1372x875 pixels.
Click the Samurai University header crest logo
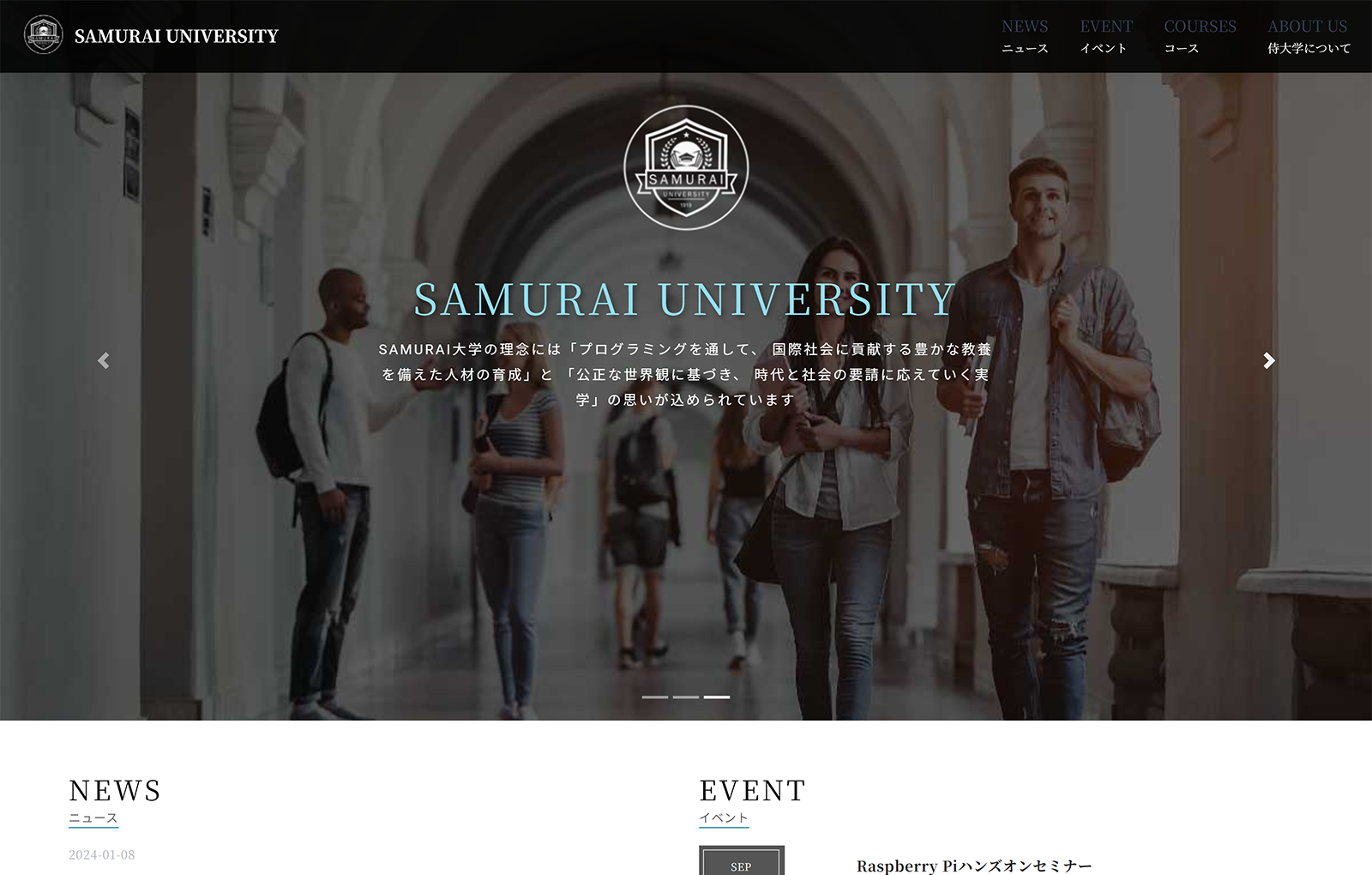point(43,35)
